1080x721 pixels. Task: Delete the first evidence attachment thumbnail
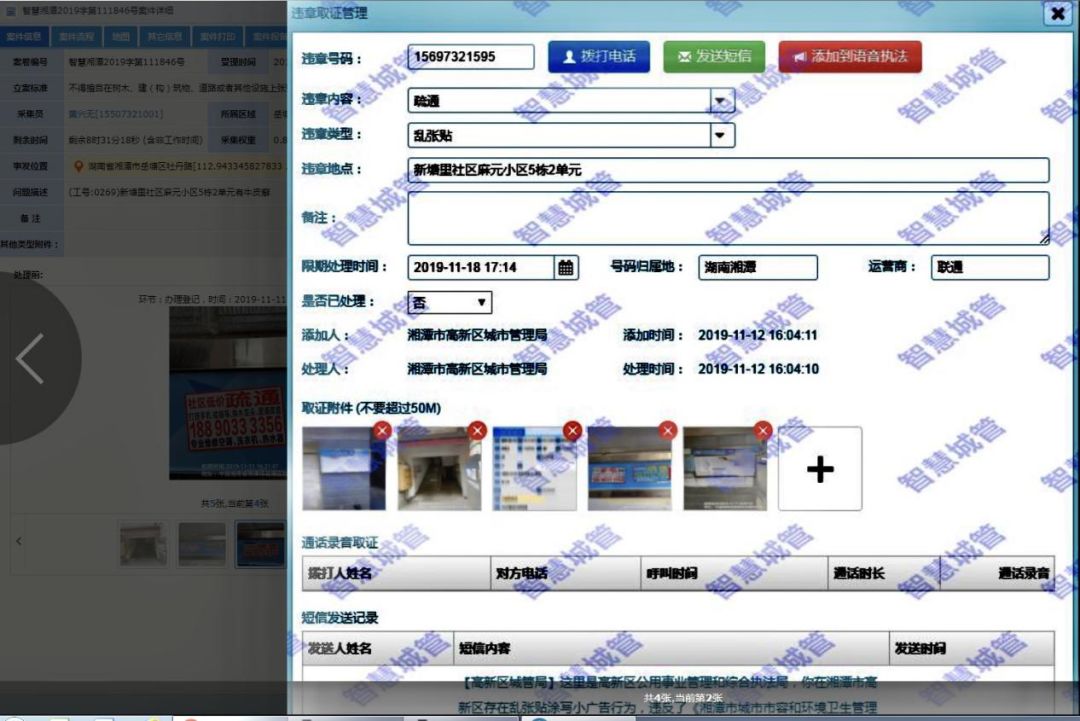382,431
